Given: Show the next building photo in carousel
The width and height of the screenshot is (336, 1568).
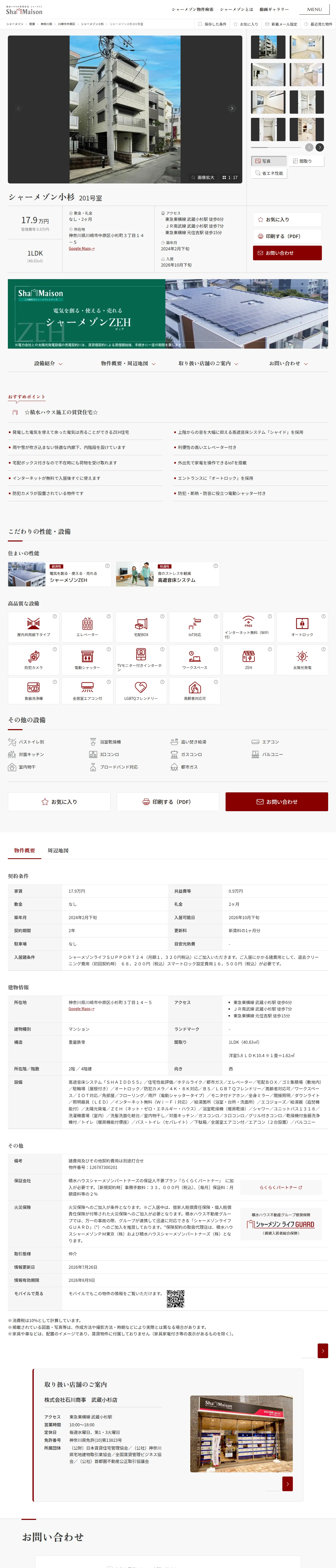Looking at the screenshot, I should (x=232, y=108).
